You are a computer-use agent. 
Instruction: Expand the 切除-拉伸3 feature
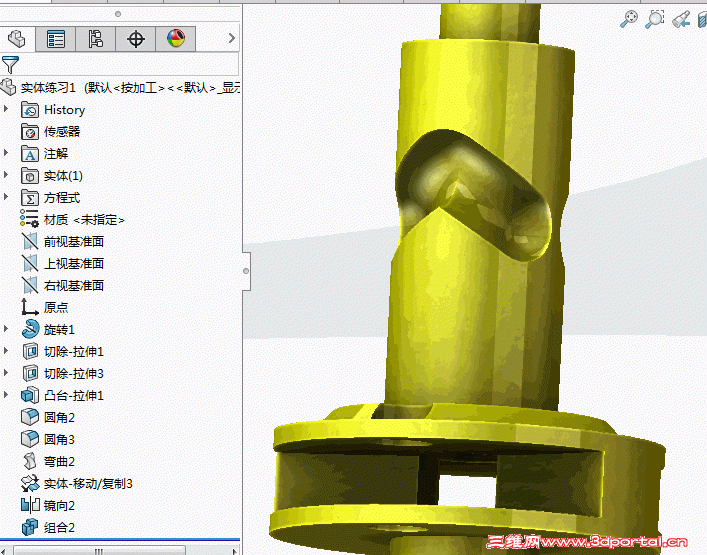click(6, 372)
